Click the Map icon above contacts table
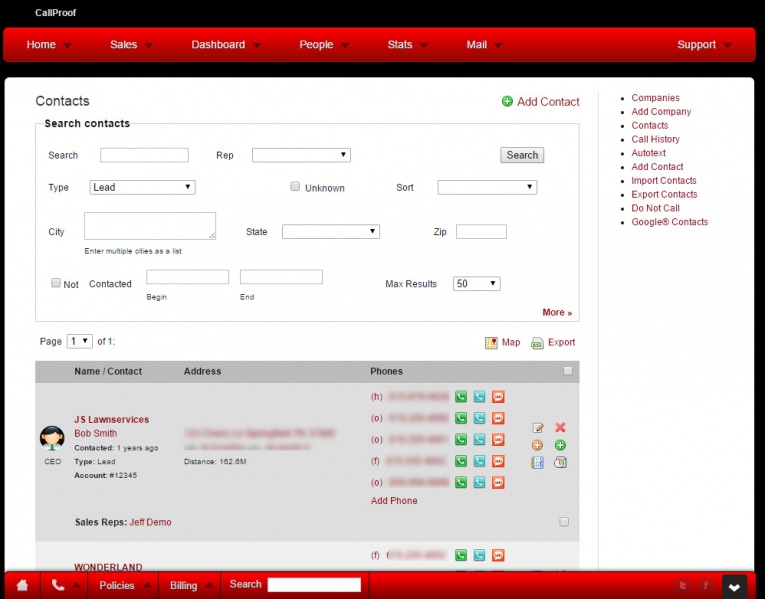 pyautogui.click(x=491, y=343)
